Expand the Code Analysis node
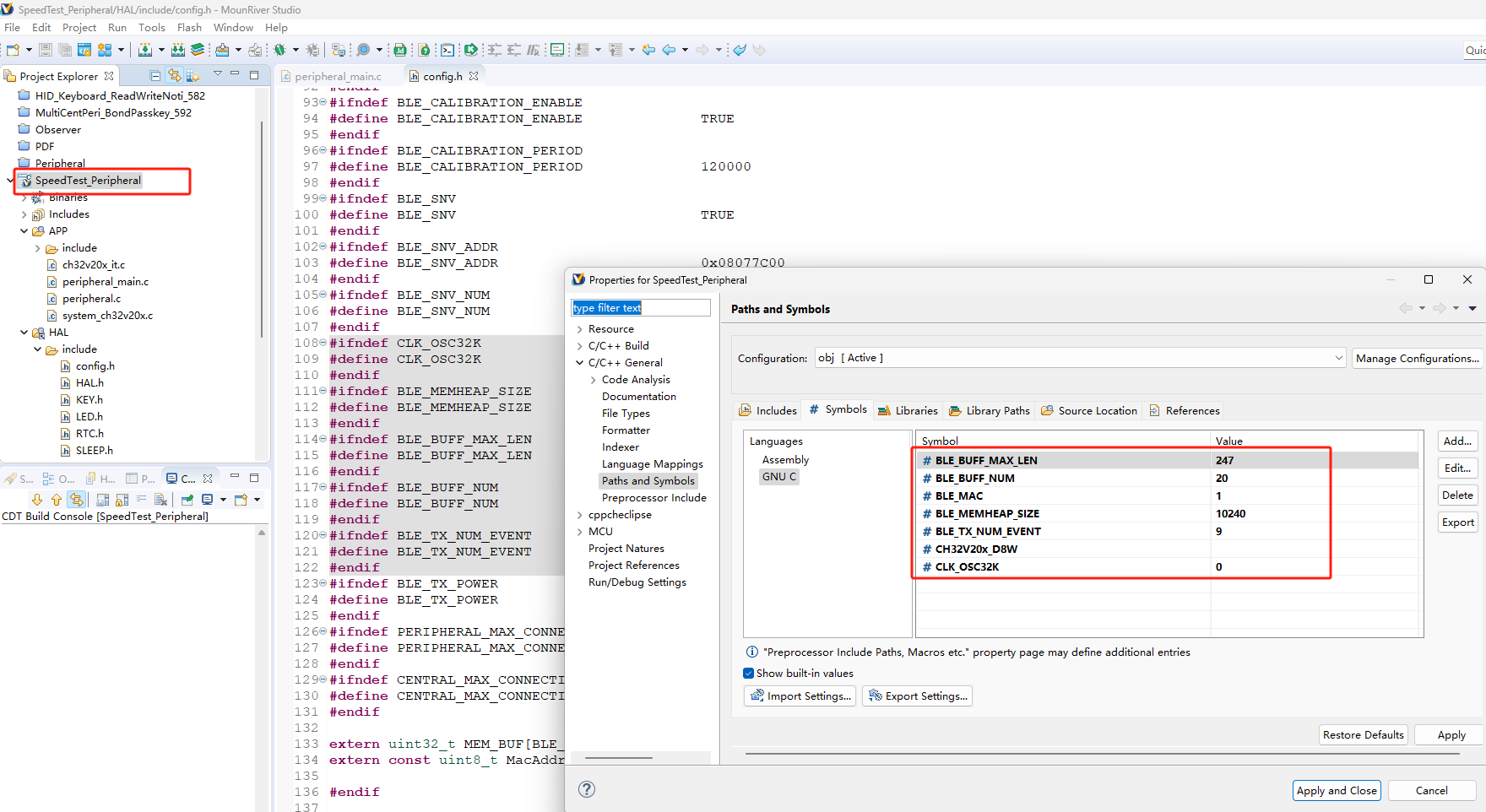The width and height of the screenshot is (1486, 812). (593, 380)
